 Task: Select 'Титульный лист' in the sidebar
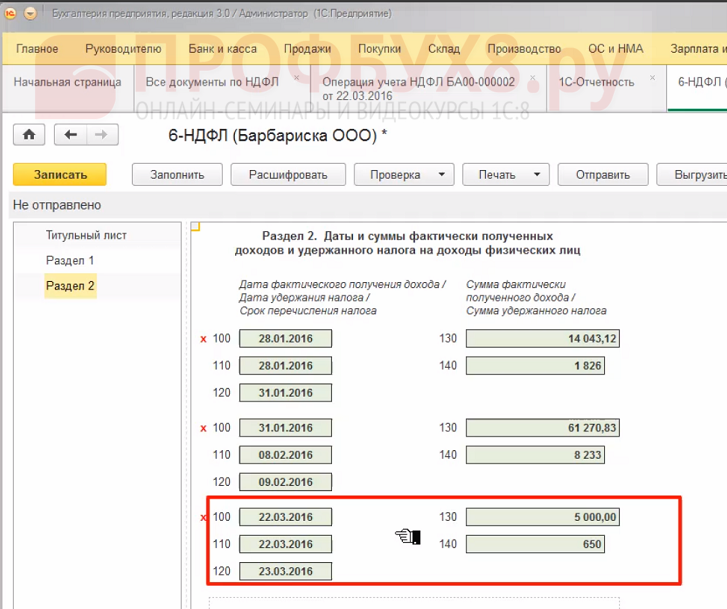(86, 236)
